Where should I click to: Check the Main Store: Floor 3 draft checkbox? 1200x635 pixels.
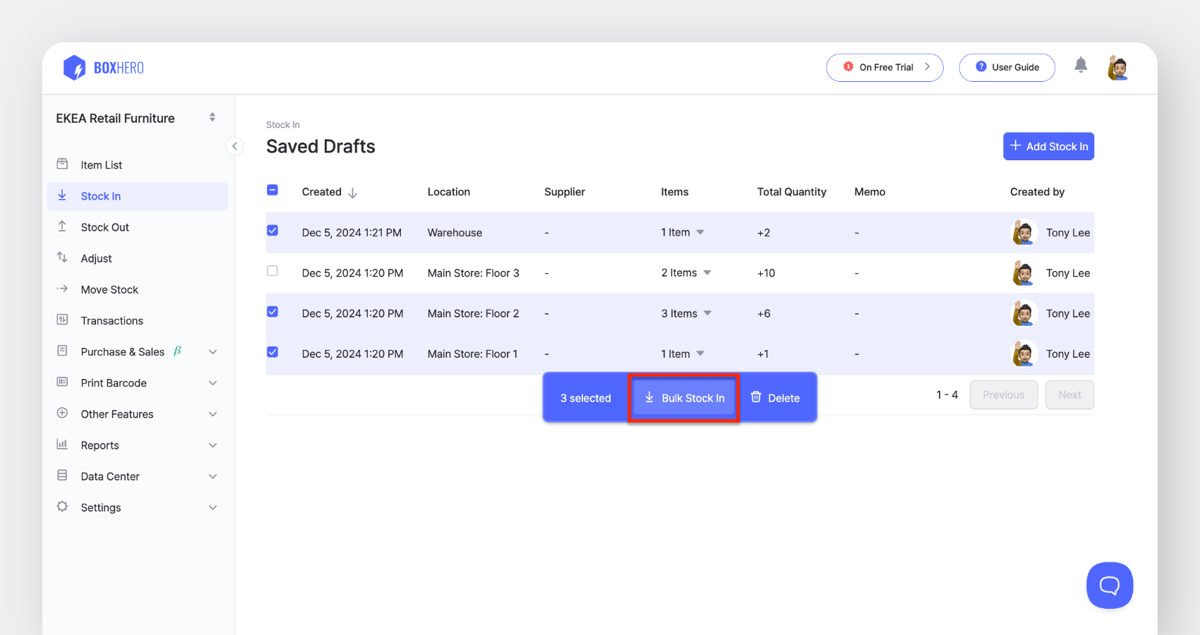click(x=272, y=271)
